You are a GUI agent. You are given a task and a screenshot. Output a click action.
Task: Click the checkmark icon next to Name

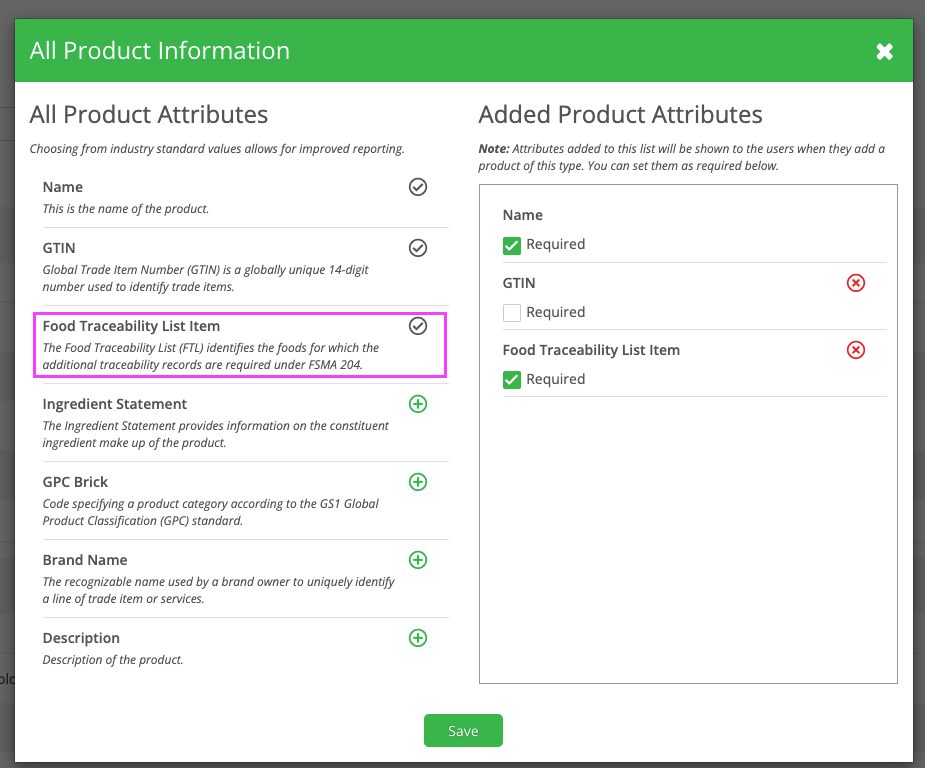[418, 187]
